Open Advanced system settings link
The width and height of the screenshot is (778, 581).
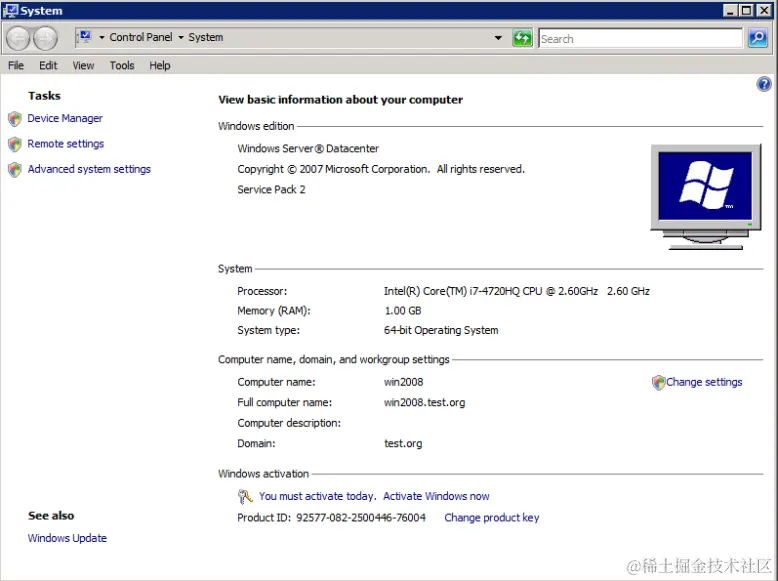coord(89,169)
